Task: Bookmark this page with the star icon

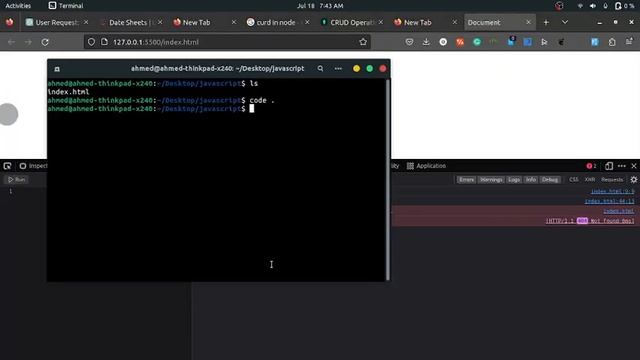Action: click(363, 42)
